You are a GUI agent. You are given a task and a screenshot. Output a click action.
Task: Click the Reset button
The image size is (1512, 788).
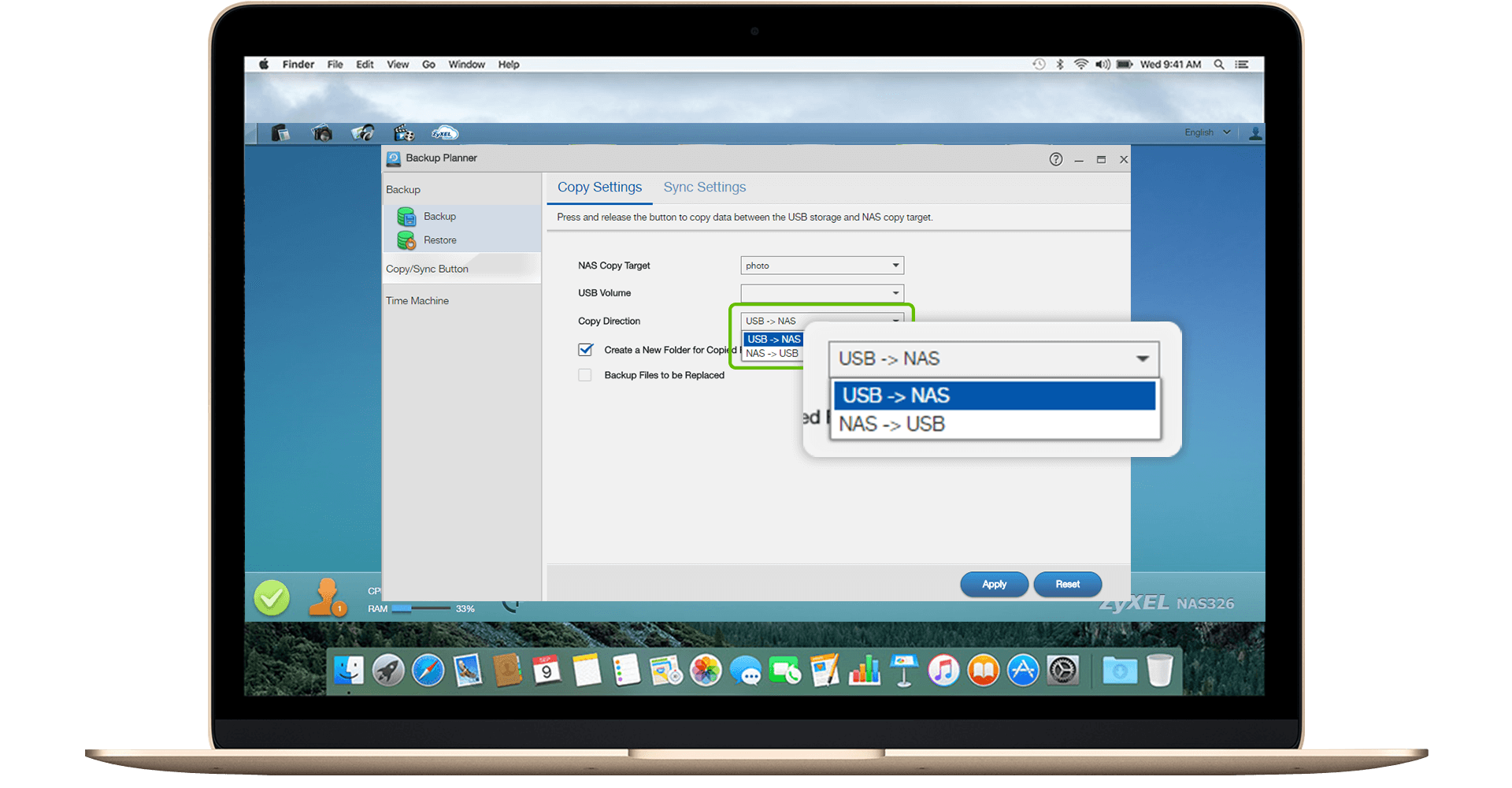tap(1067, 584)
